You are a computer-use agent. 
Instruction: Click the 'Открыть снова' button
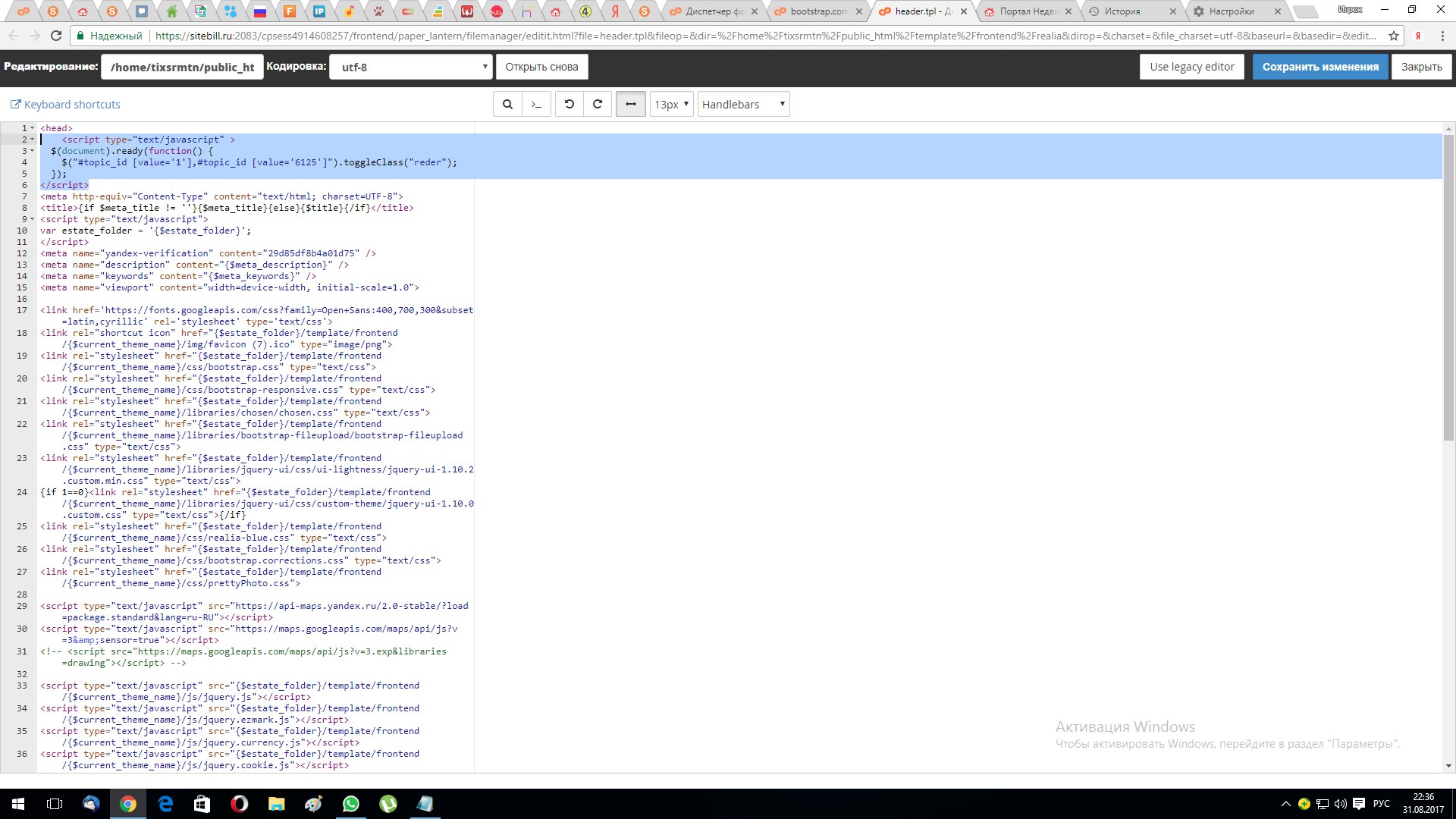click(x=541, y=67)
